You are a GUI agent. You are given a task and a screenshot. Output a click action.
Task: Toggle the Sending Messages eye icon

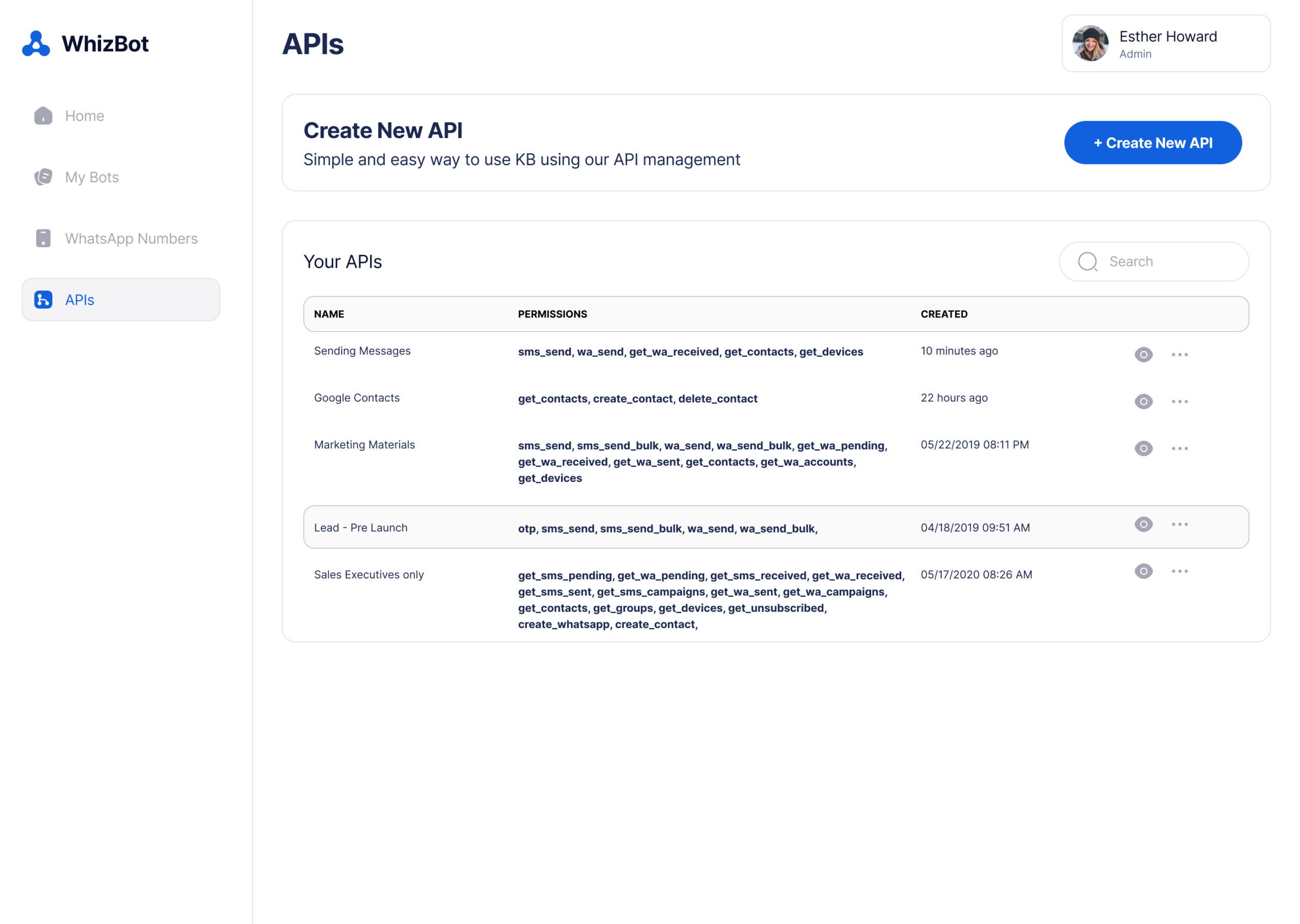click(x=1143, y=354)
